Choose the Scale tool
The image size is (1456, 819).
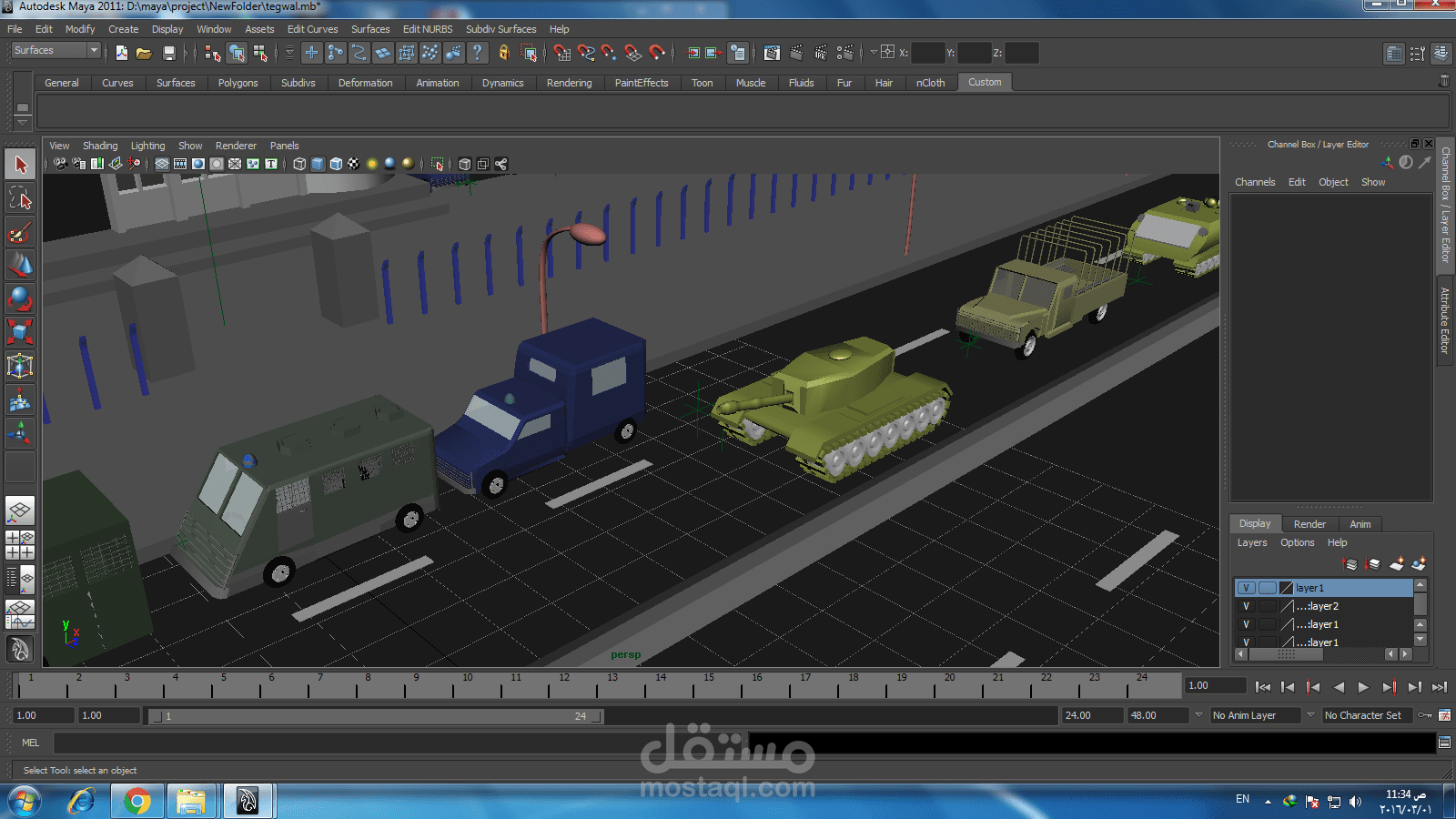click(x=20, y=332)
